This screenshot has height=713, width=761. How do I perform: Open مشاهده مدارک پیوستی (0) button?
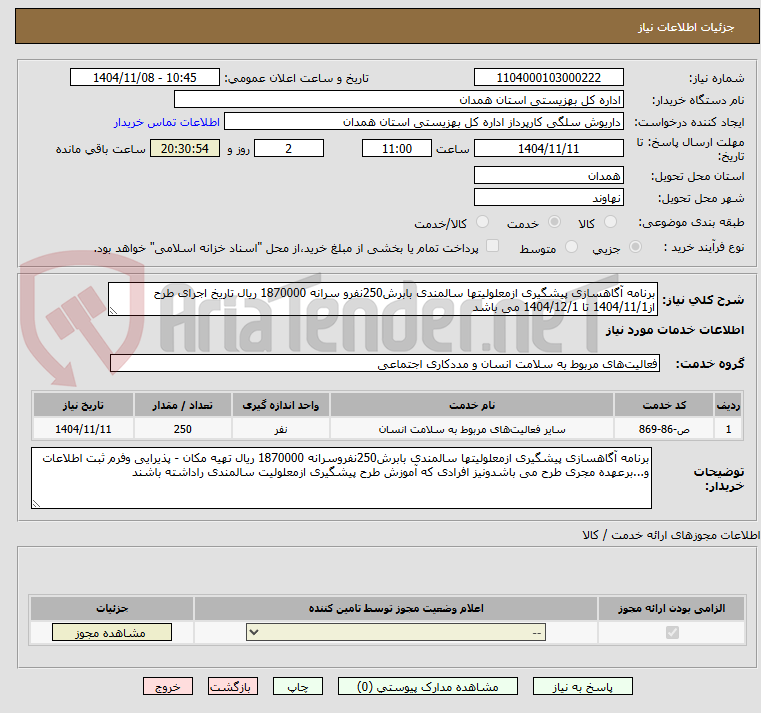point(428,686)
